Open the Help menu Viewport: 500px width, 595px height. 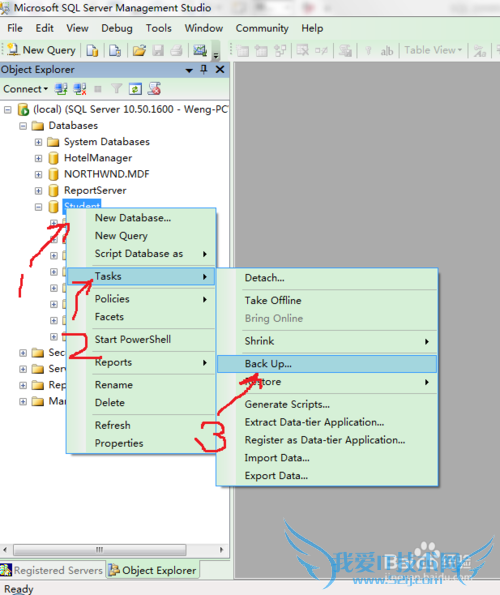click(312, 28)
